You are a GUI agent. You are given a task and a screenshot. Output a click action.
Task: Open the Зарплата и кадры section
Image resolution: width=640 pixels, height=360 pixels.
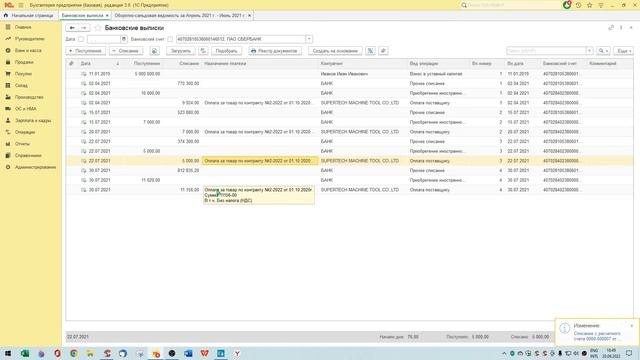tap(33, 120)
